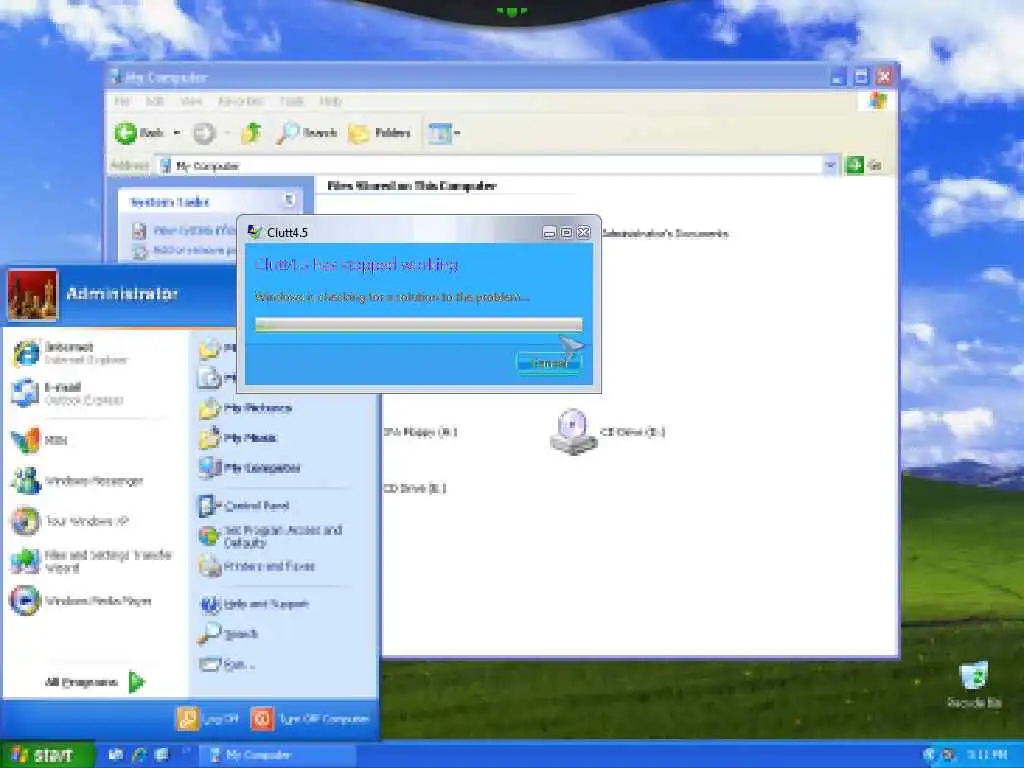Image resolution: width=1024 pixels, height=768 pixels.
Task: Expand the Address bar dropdown
Action: point(829,165)
